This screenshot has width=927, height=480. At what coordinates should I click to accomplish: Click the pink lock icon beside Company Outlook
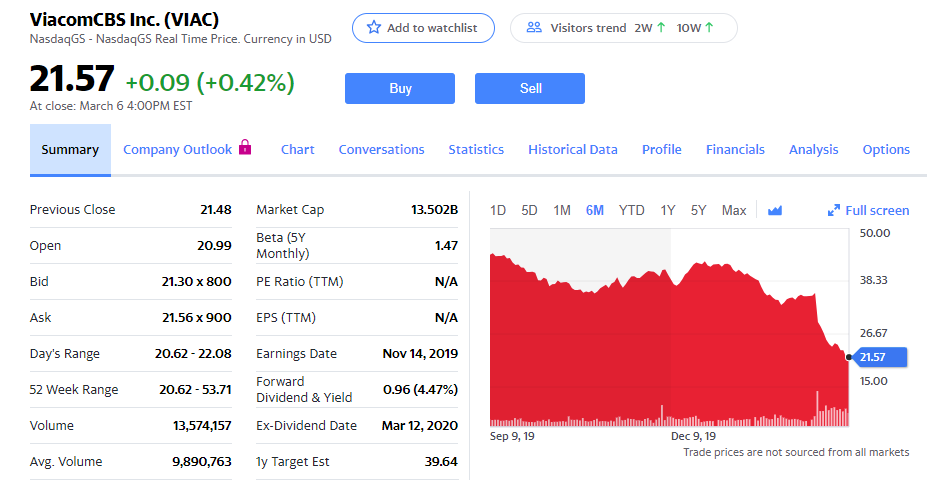[x=245, y=147]
